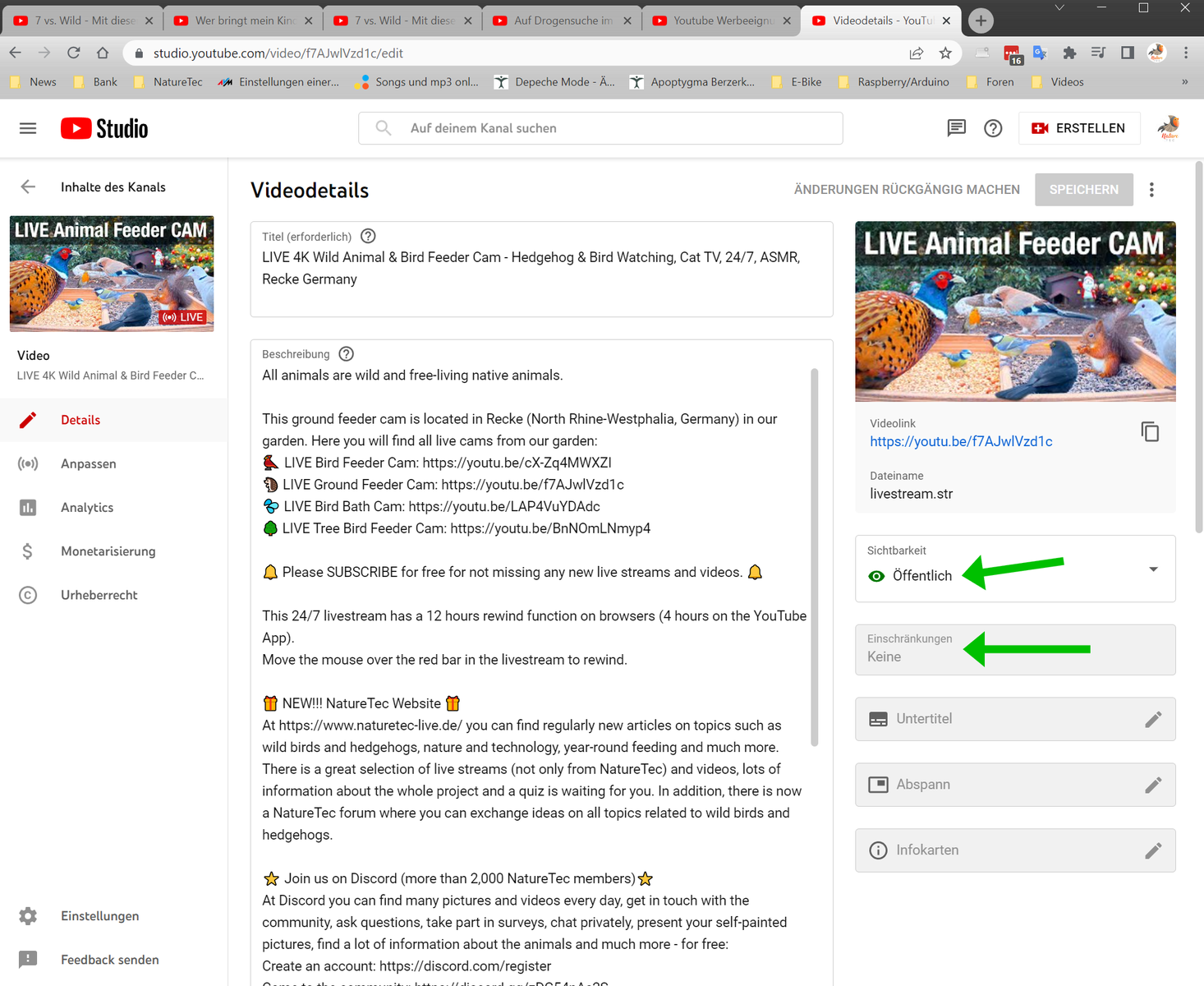1204x986 pixels.
Task: Open the comments feedback icon in header
Action: coord(956,128)
